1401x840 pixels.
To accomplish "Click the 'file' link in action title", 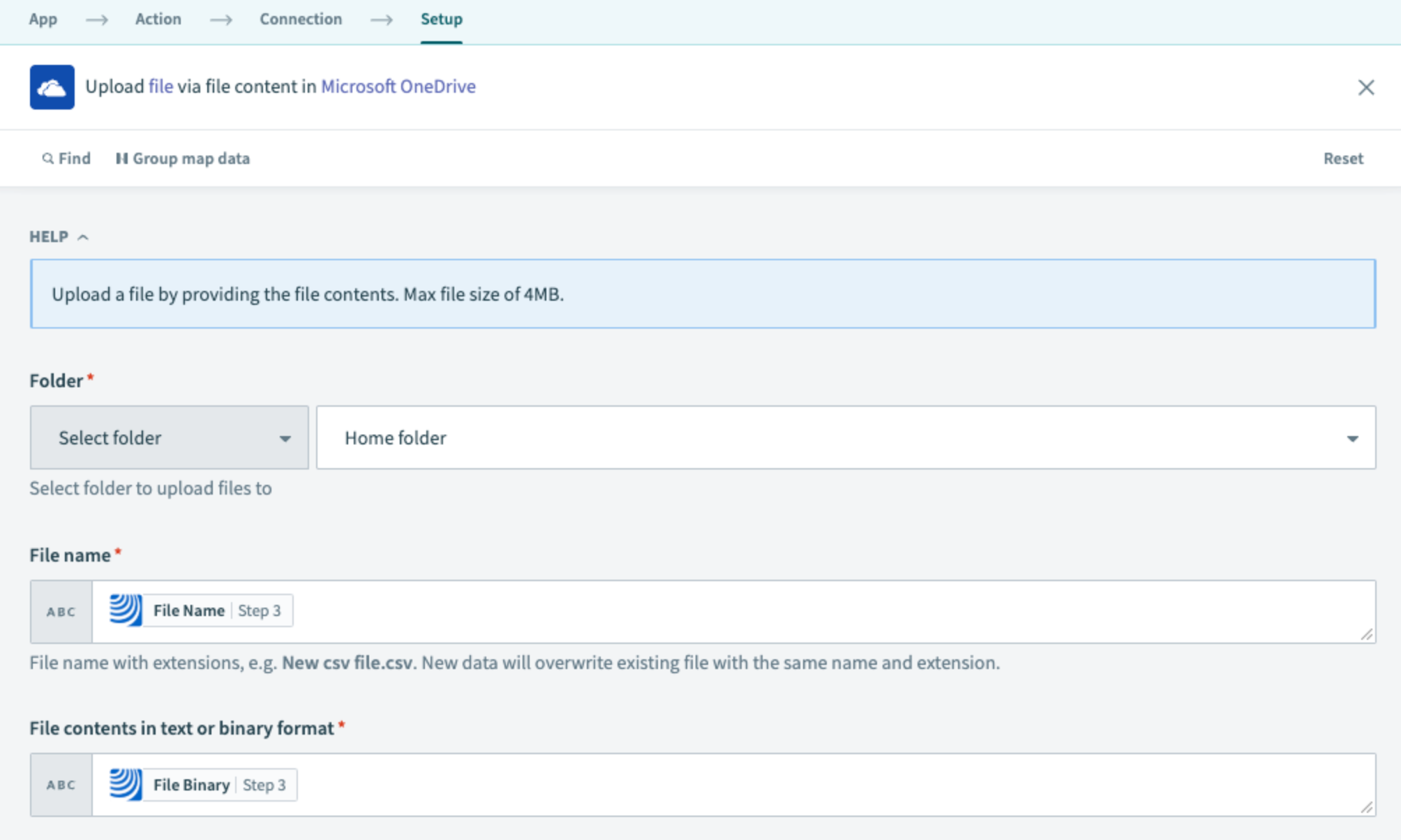I will [x=160, y=87].
